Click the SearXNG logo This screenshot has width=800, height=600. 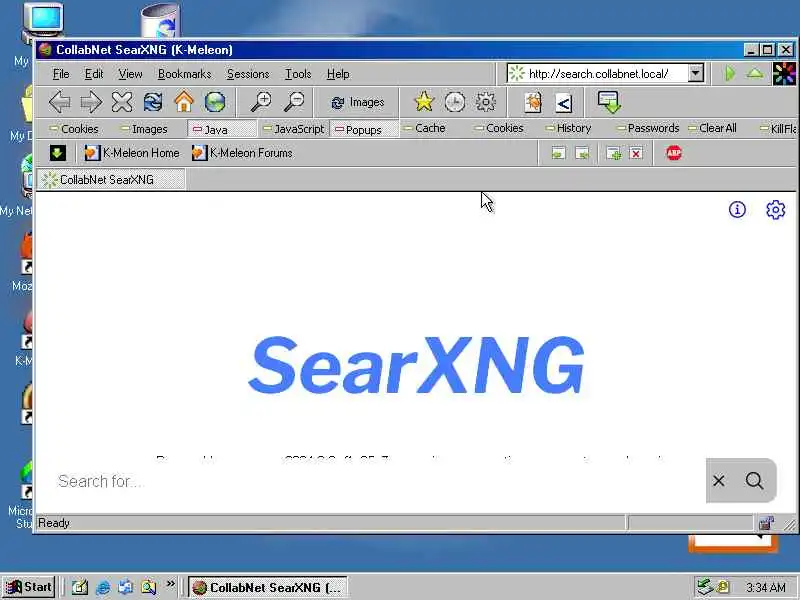[416, 365]
